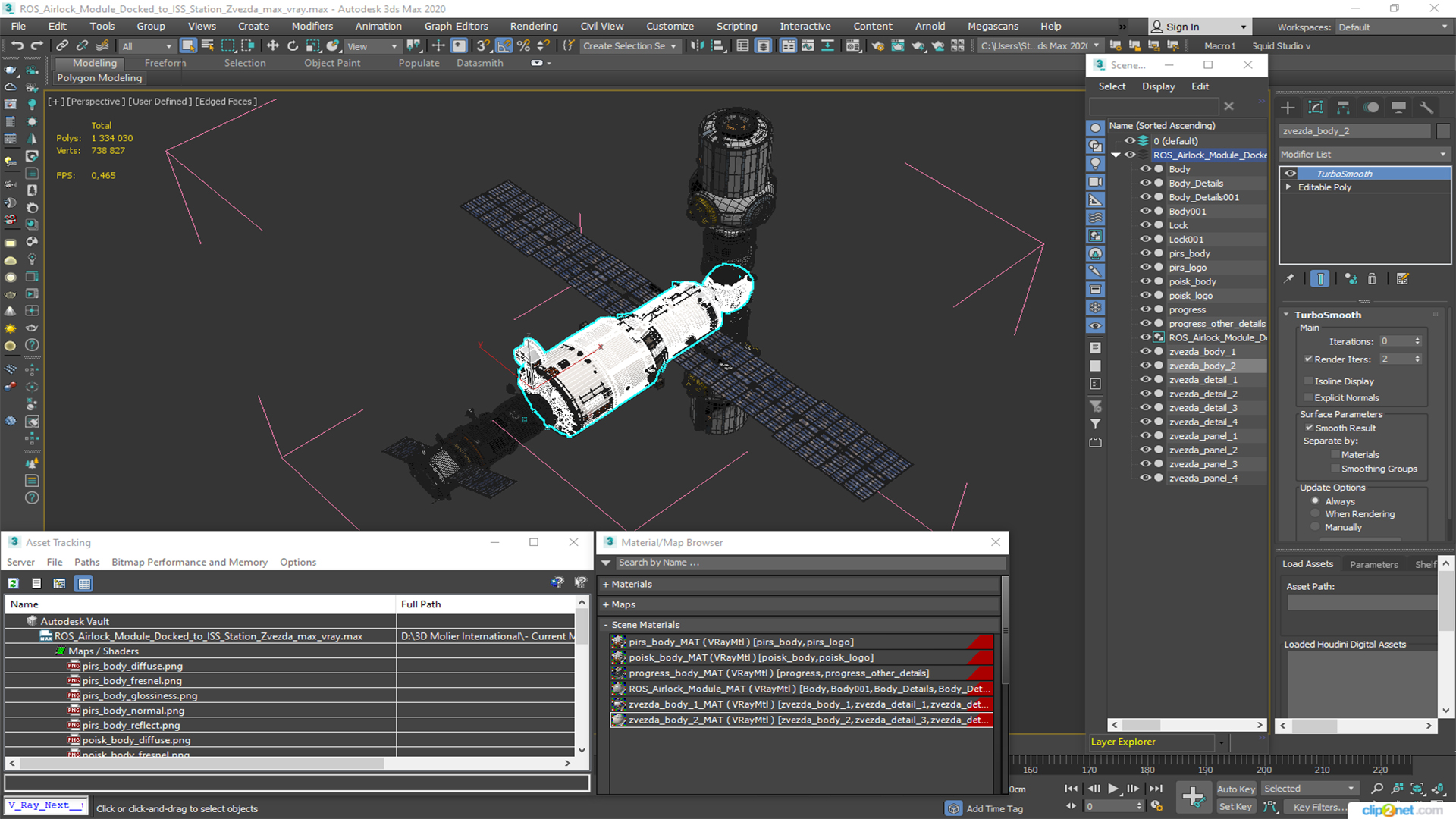Open Paths menu in Asset Tracking
Image resolution: width=1456 pixels, height=819 pixels.
86,562
